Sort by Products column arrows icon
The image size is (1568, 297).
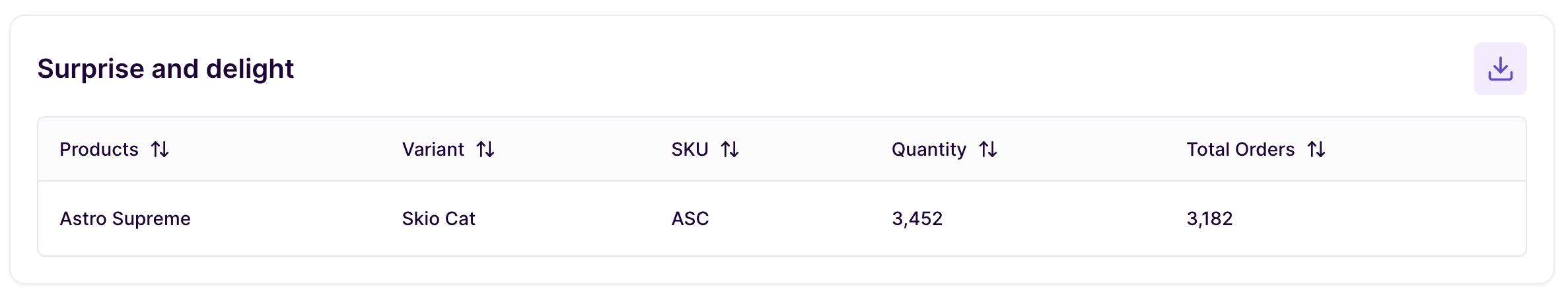pyautogui.click(x=160, y=150)
